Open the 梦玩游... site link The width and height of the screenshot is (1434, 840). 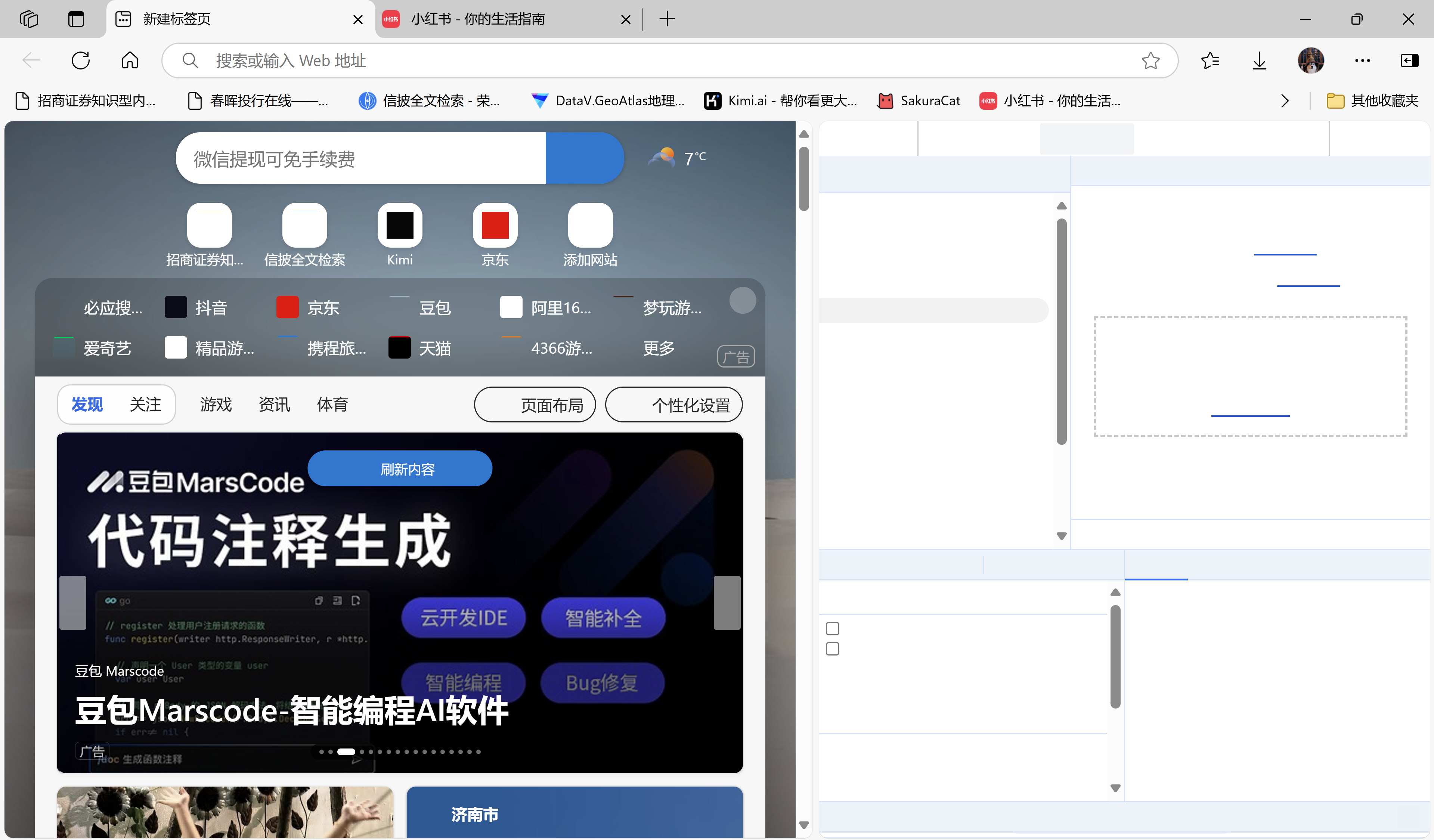(657, 307)
